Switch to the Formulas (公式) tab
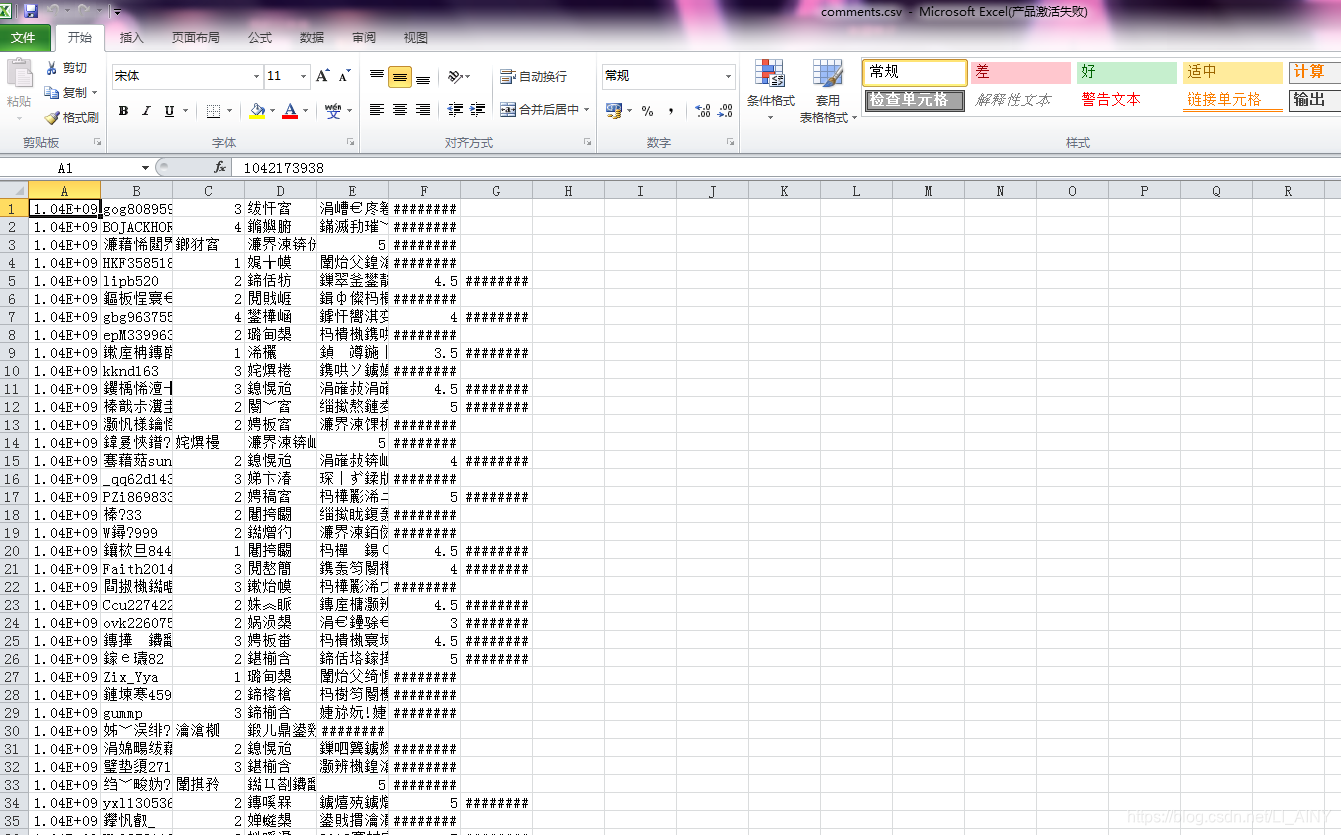The height and width of the screenshot is (835, 1341). click(260, 38)
